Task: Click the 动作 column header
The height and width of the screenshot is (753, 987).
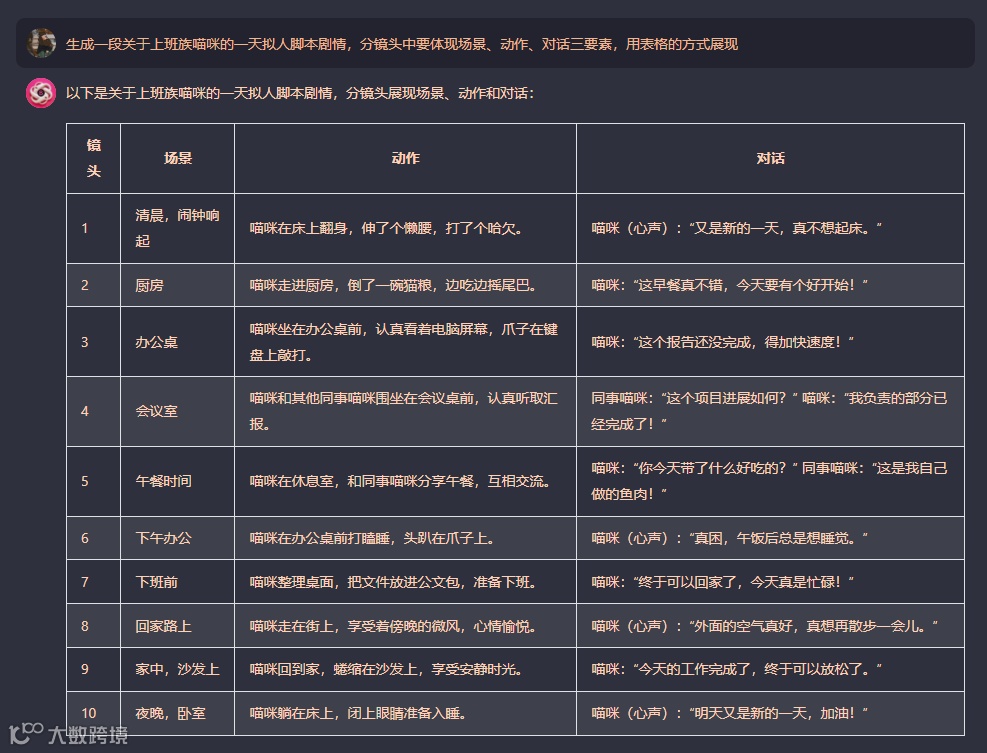Action: pyautogui.click(x=405, y=158)
